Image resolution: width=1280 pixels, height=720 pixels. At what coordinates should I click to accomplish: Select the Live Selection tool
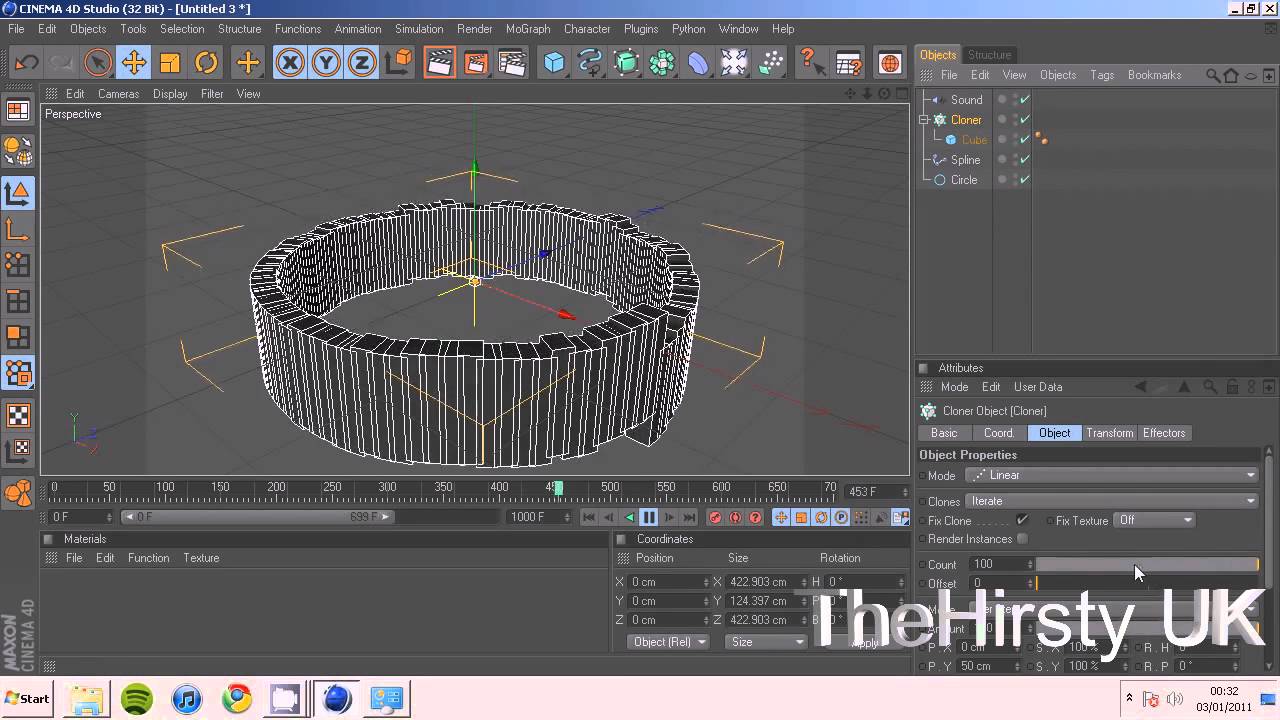97,63
